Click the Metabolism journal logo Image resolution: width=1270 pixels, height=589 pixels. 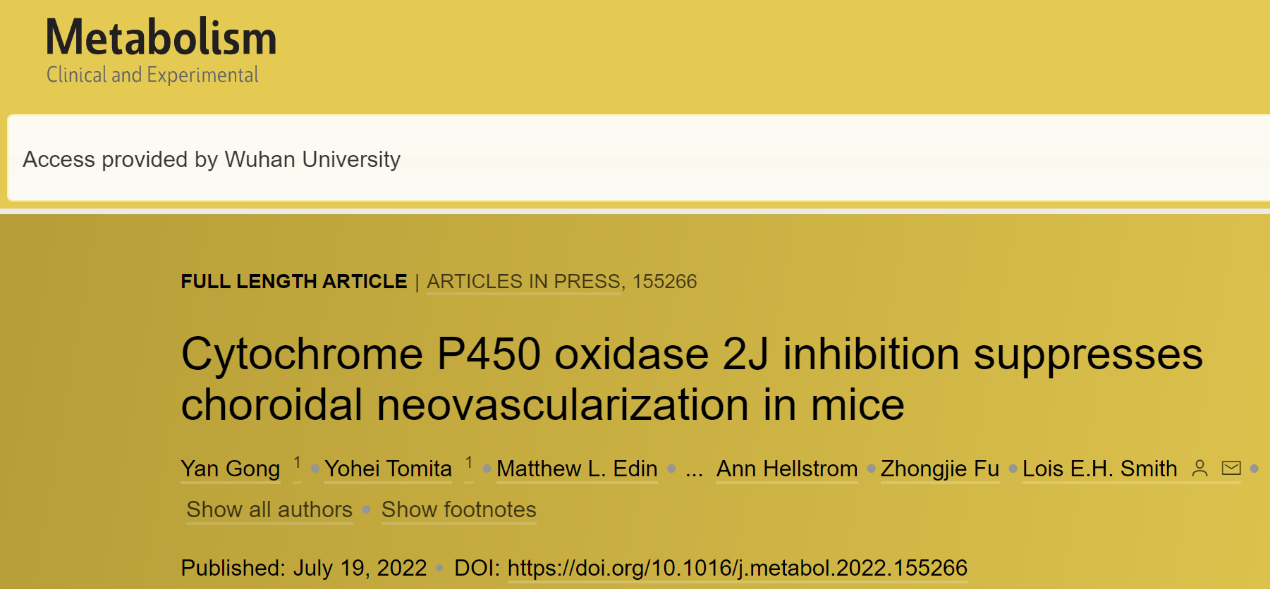click(161, 39)
